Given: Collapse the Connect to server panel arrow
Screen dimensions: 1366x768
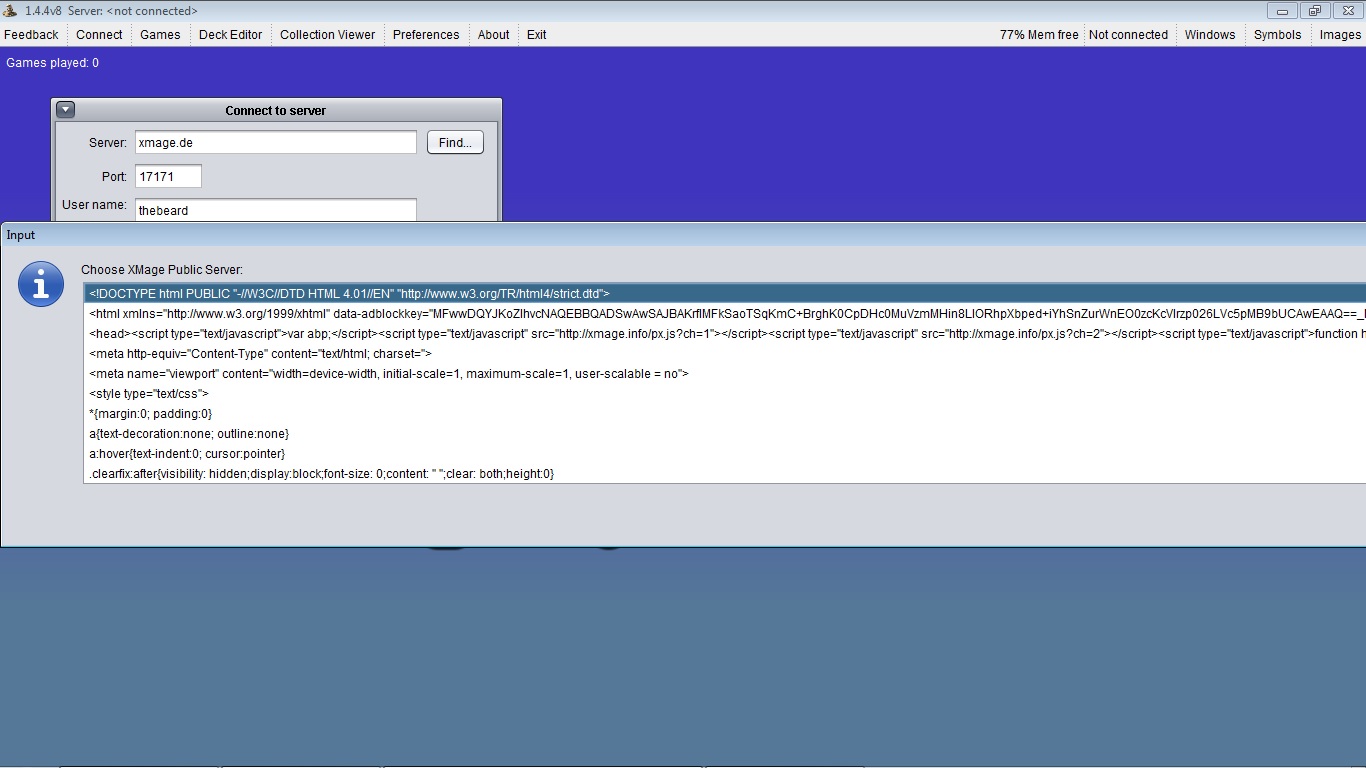Looking at the screenshot, I should pos(65,110).
